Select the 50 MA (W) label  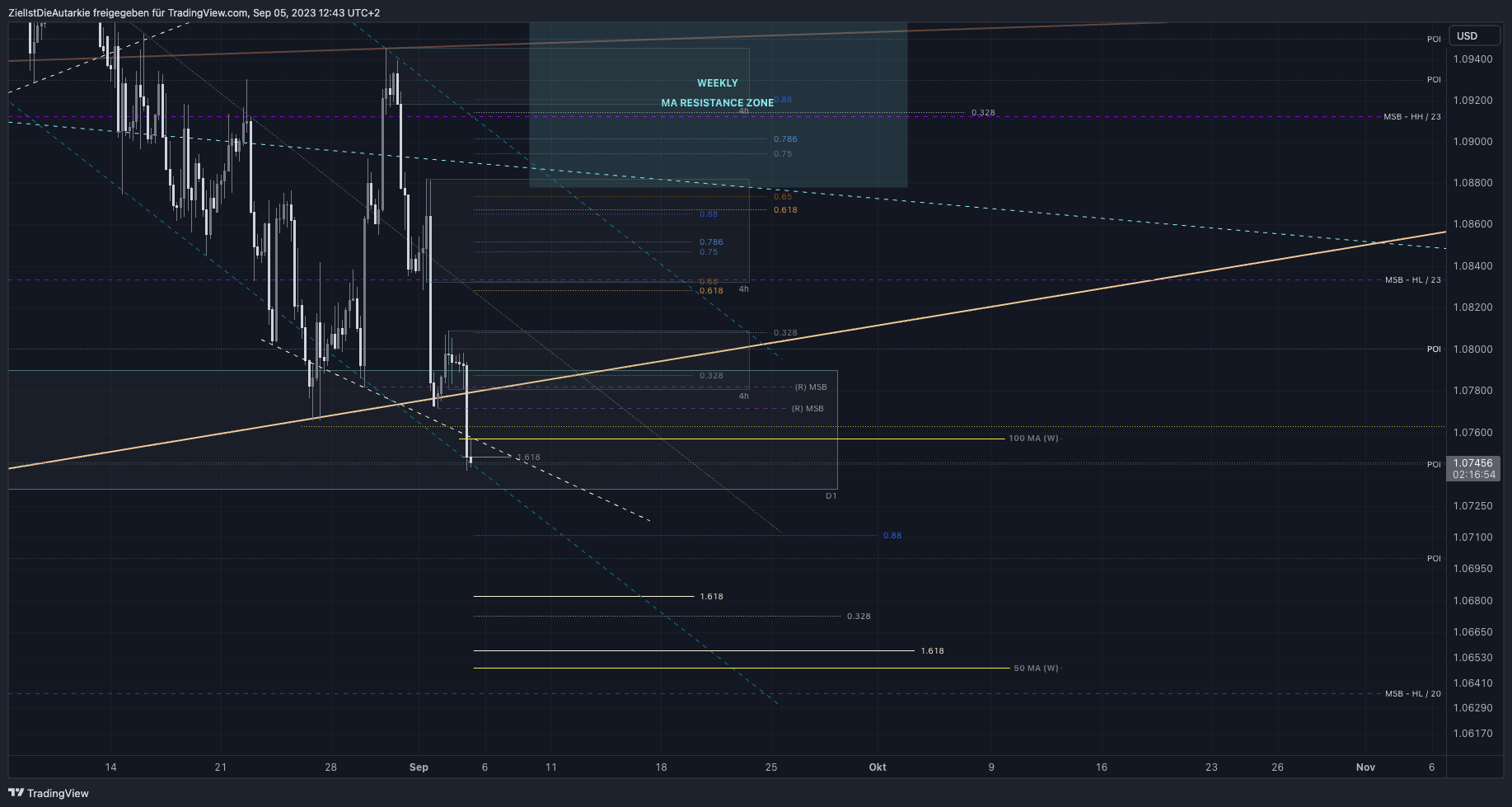1037,669
